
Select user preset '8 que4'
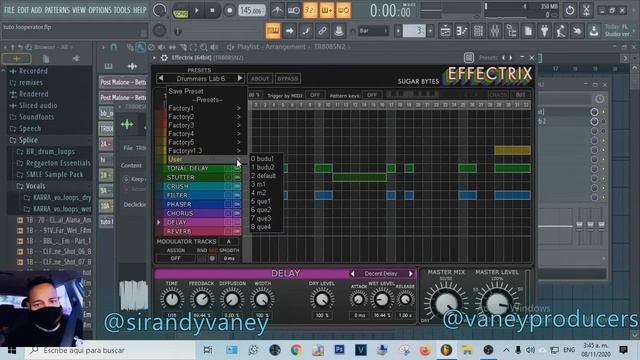[x=266, y=227]
